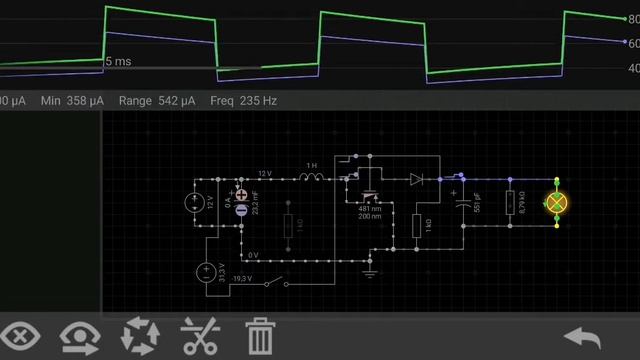Tap the Min 358 µA readout
Screen dimensions: 640x360
coord(72,101)
